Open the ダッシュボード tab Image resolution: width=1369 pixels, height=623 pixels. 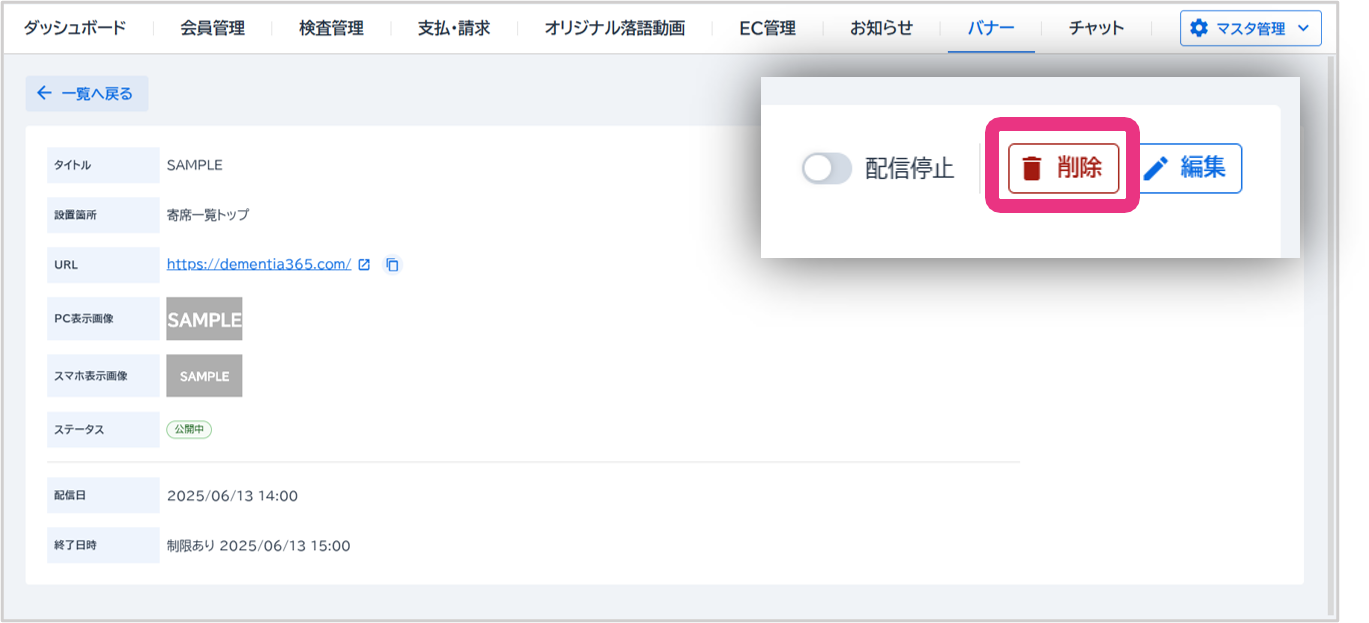click(75, 28)
